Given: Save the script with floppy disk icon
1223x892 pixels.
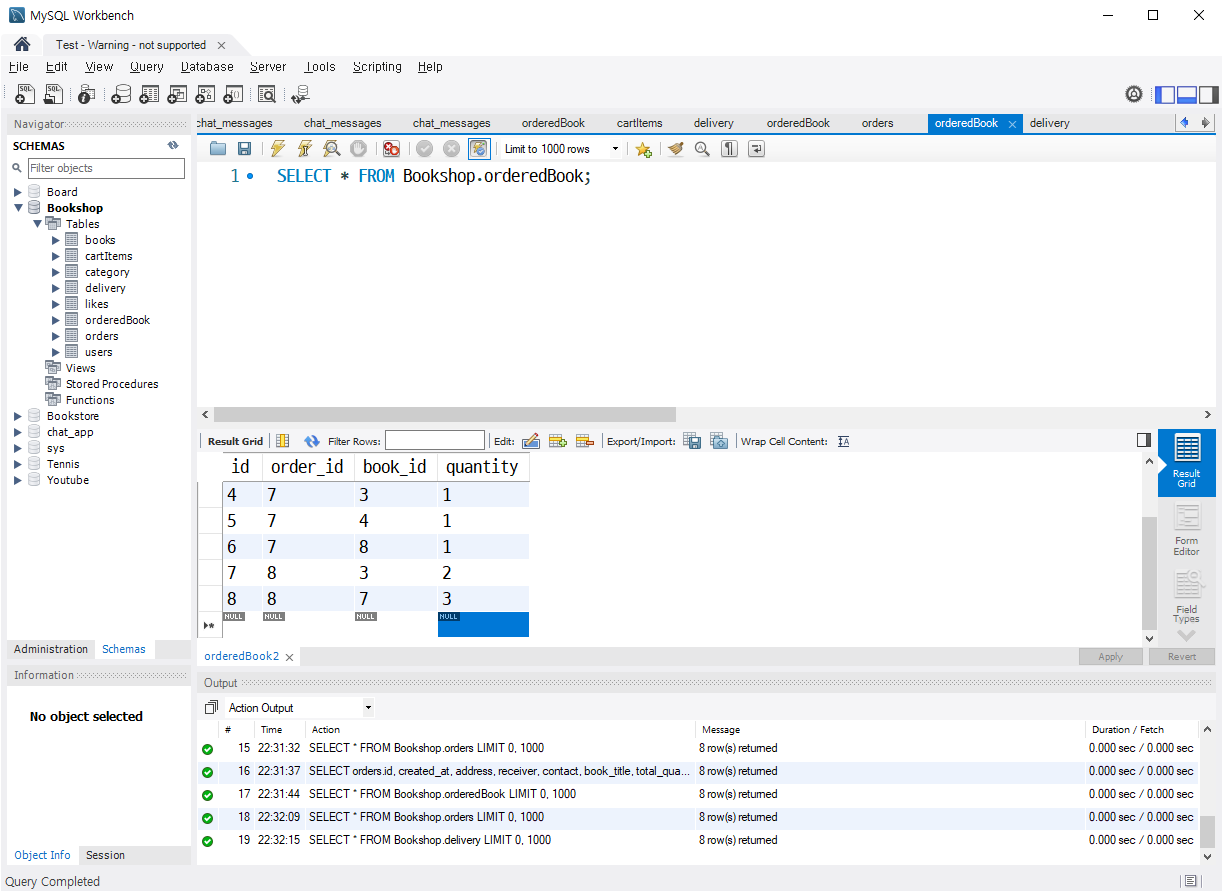Looking at the screenshot, I should point(244,149).
